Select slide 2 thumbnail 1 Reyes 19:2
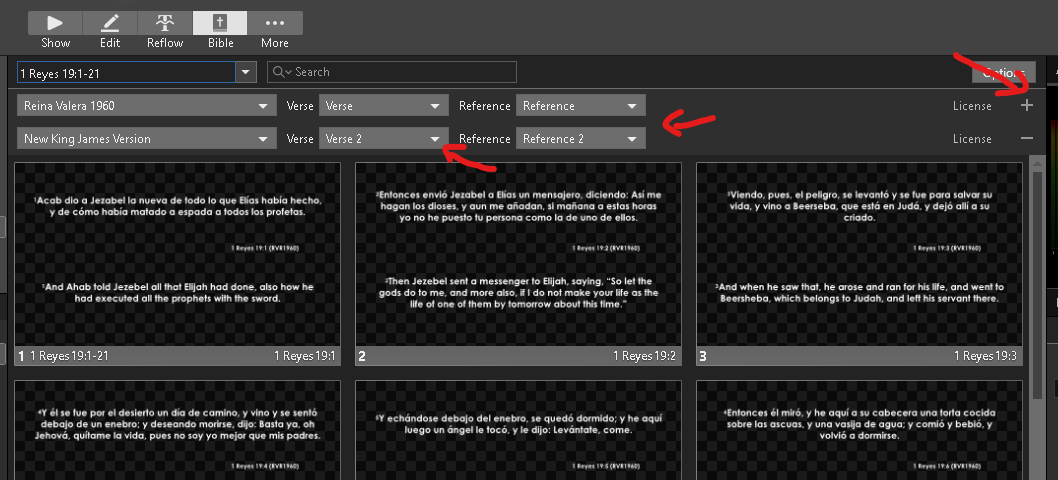 click(518, 264)
